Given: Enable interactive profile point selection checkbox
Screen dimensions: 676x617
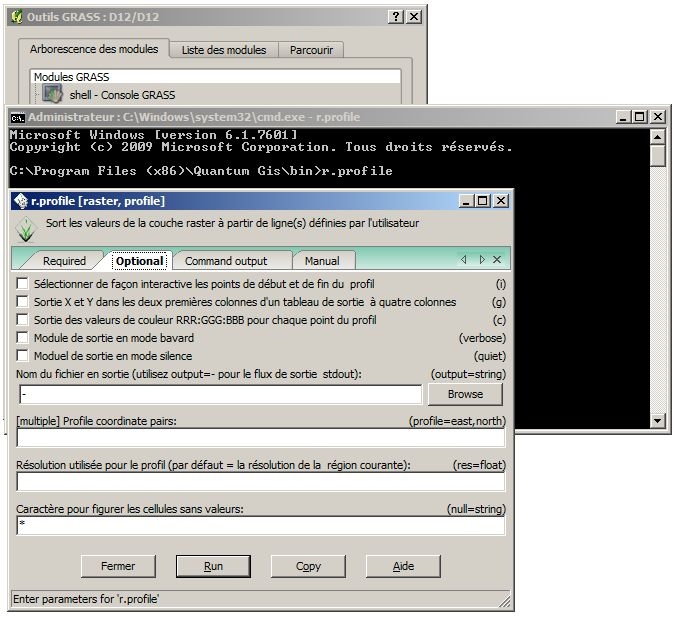Looking at the screenshot, I should pos(22,283).
